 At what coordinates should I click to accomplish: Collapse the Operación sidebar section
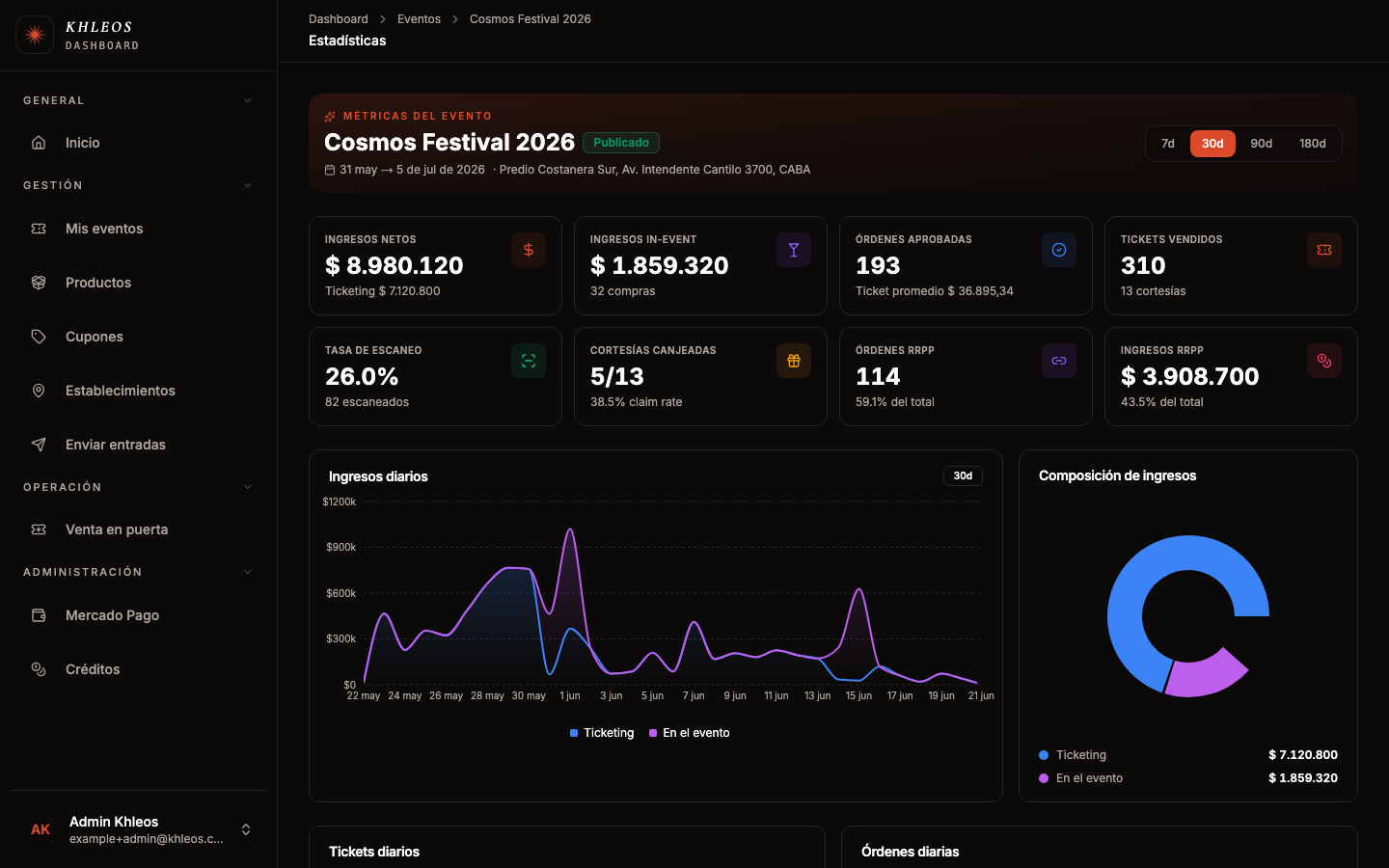[x=138, y=487]
